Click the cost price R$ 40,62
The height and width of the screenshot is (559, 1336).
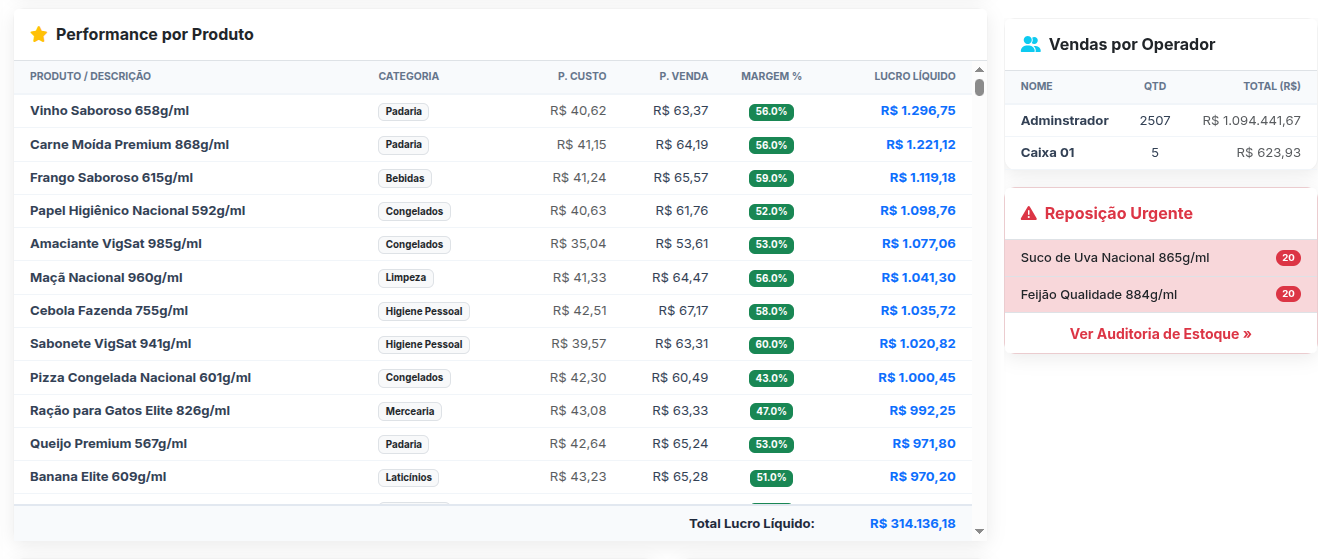(578, 111)
